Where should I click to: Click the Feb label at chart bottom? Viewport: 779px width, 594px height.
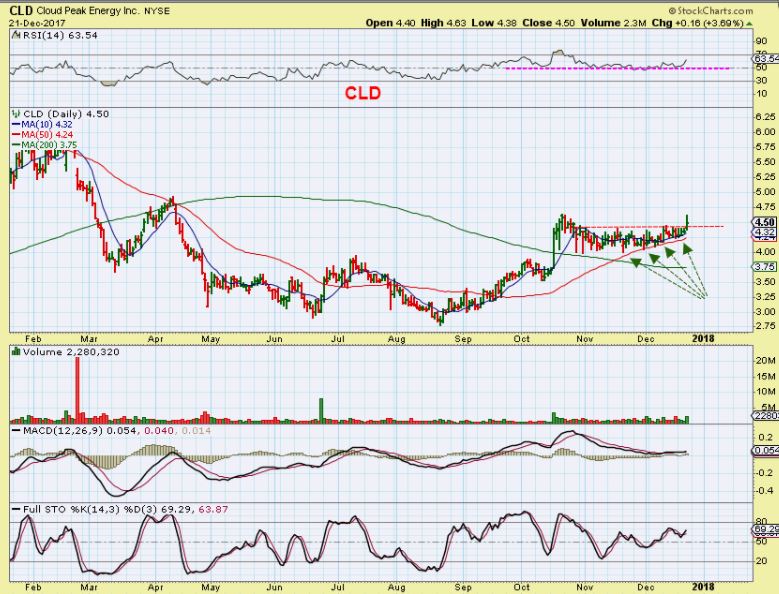coord(33,587)
